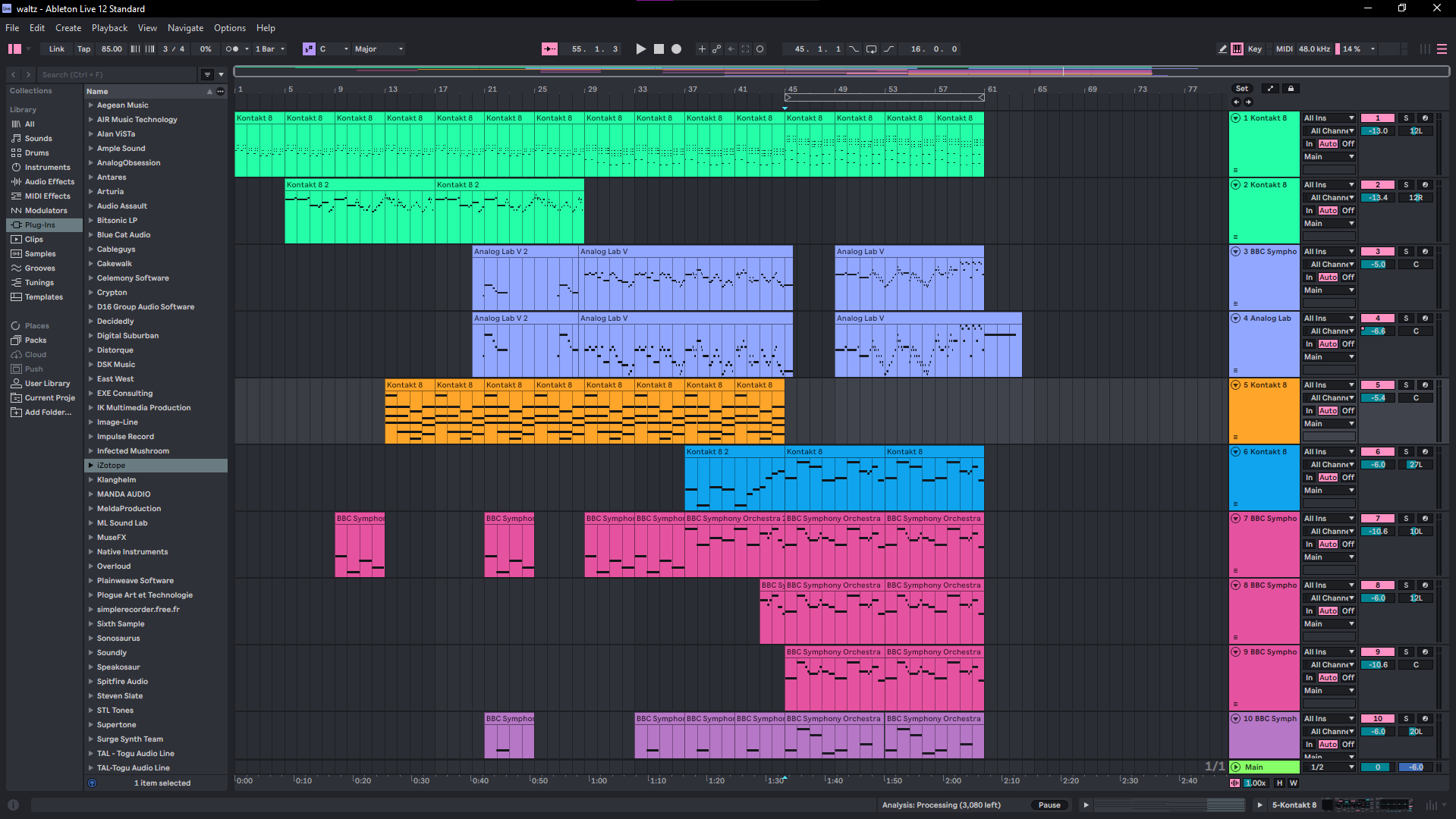Click track 6 pan control showing 27L

point(1416,465)
